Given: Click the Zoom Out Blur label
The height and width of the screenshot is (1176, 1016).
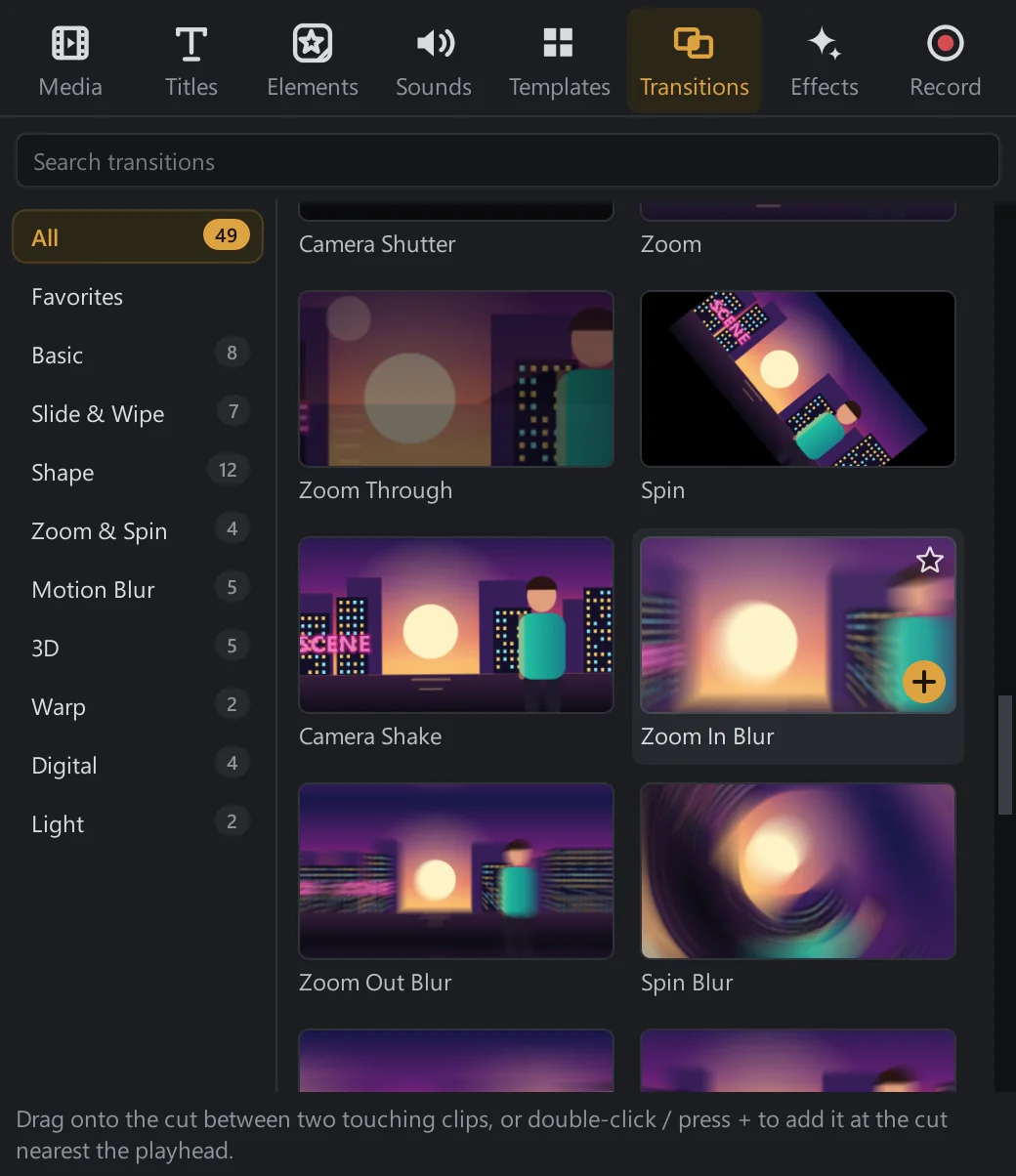Looking at the screenshot, I should point(375,983).
